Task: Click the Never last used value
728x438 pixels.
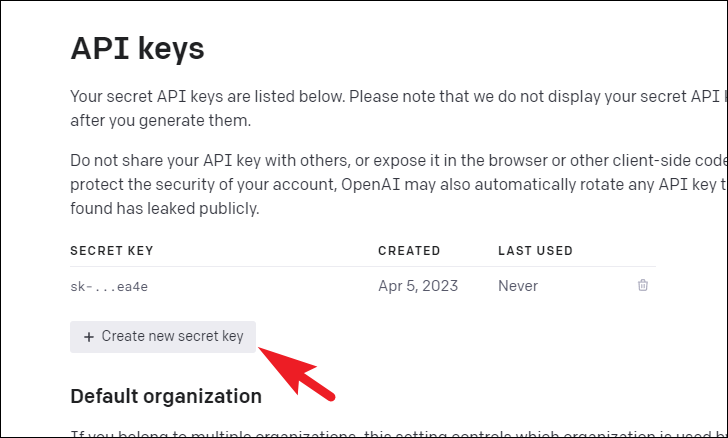Action: click(518, 286)
